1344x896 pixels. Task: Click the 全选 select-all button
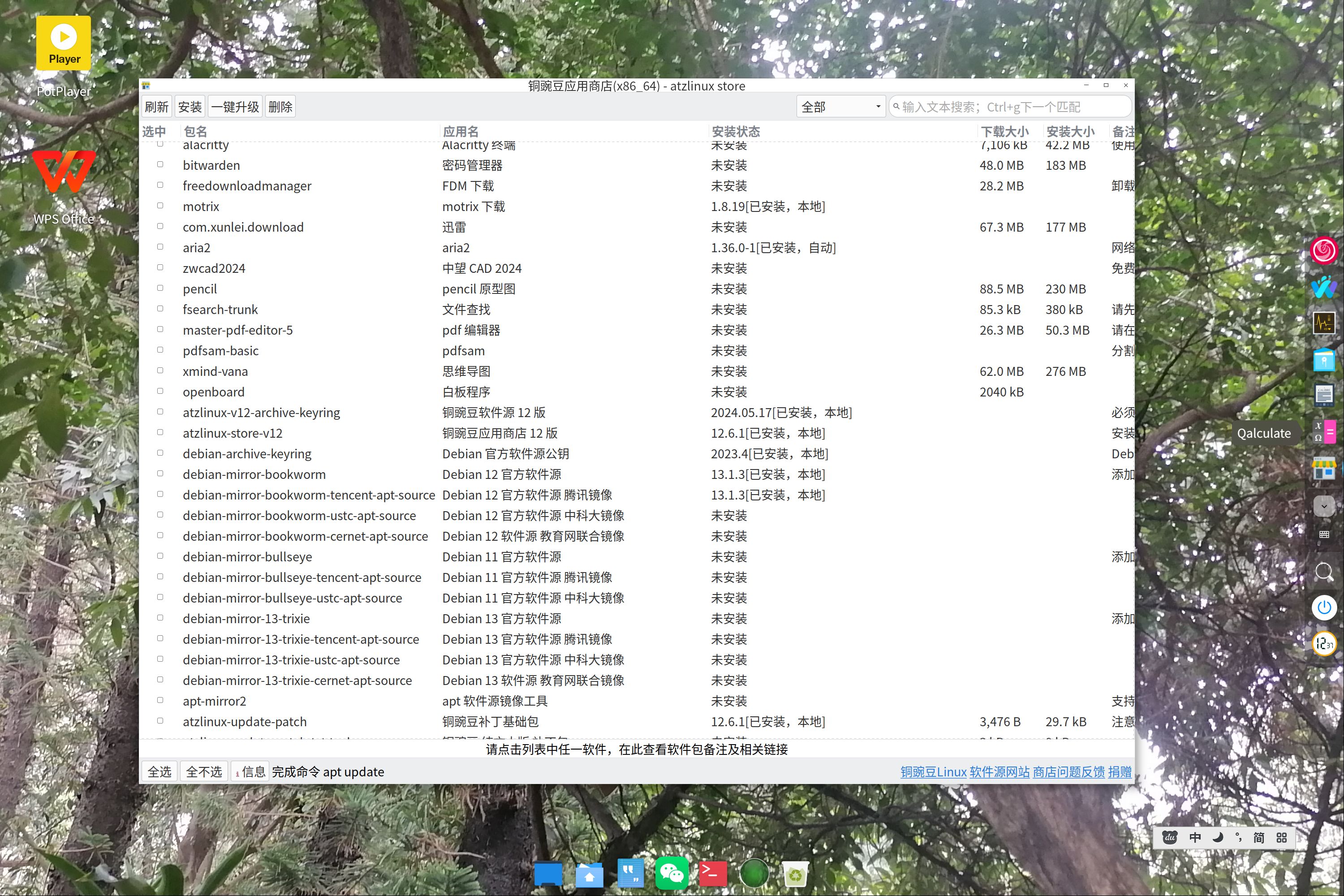(x=159, y=772)
